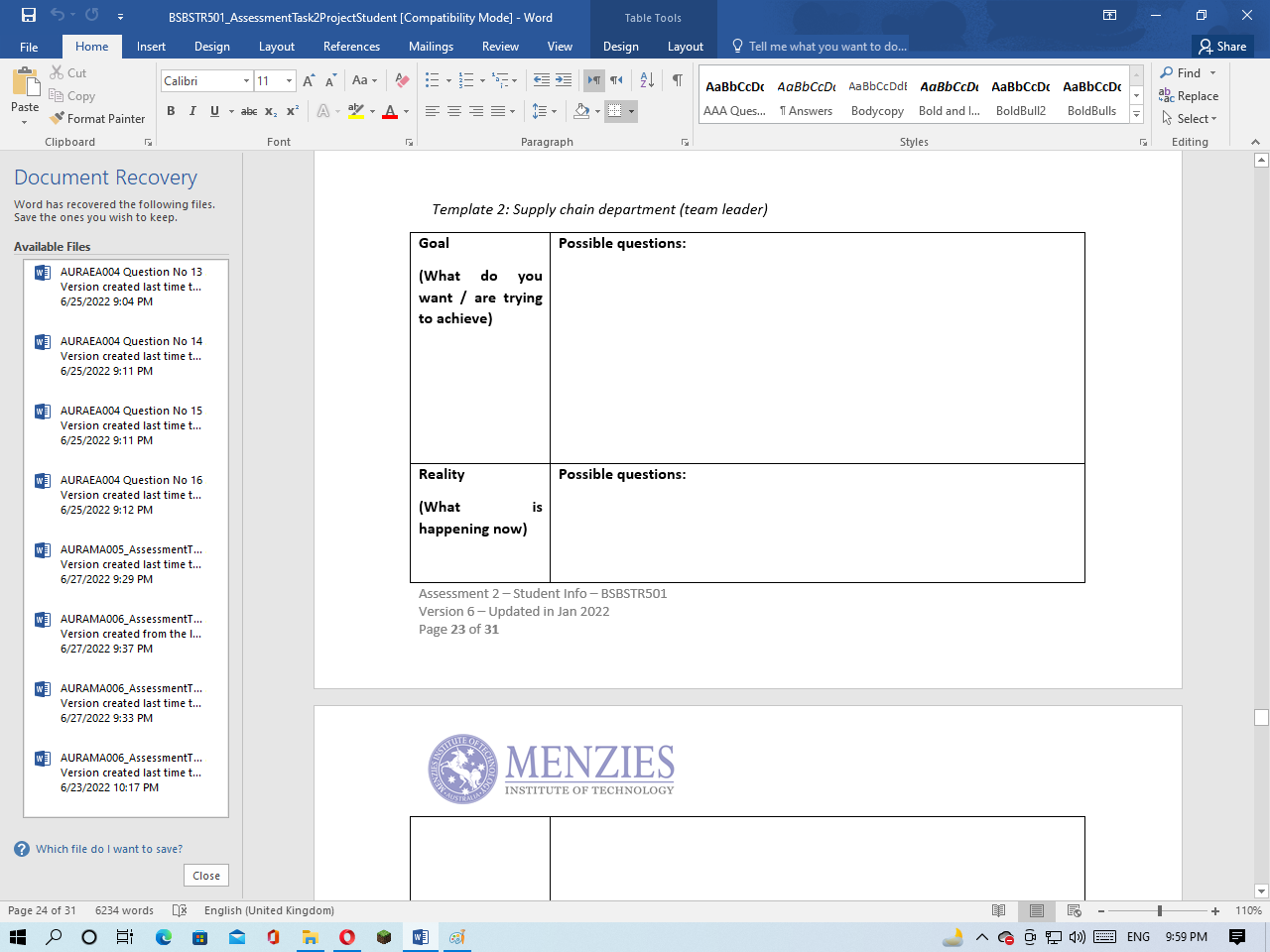The image size is (1270, 952).
Task: Click the center alignment icon
Action: 454,110
